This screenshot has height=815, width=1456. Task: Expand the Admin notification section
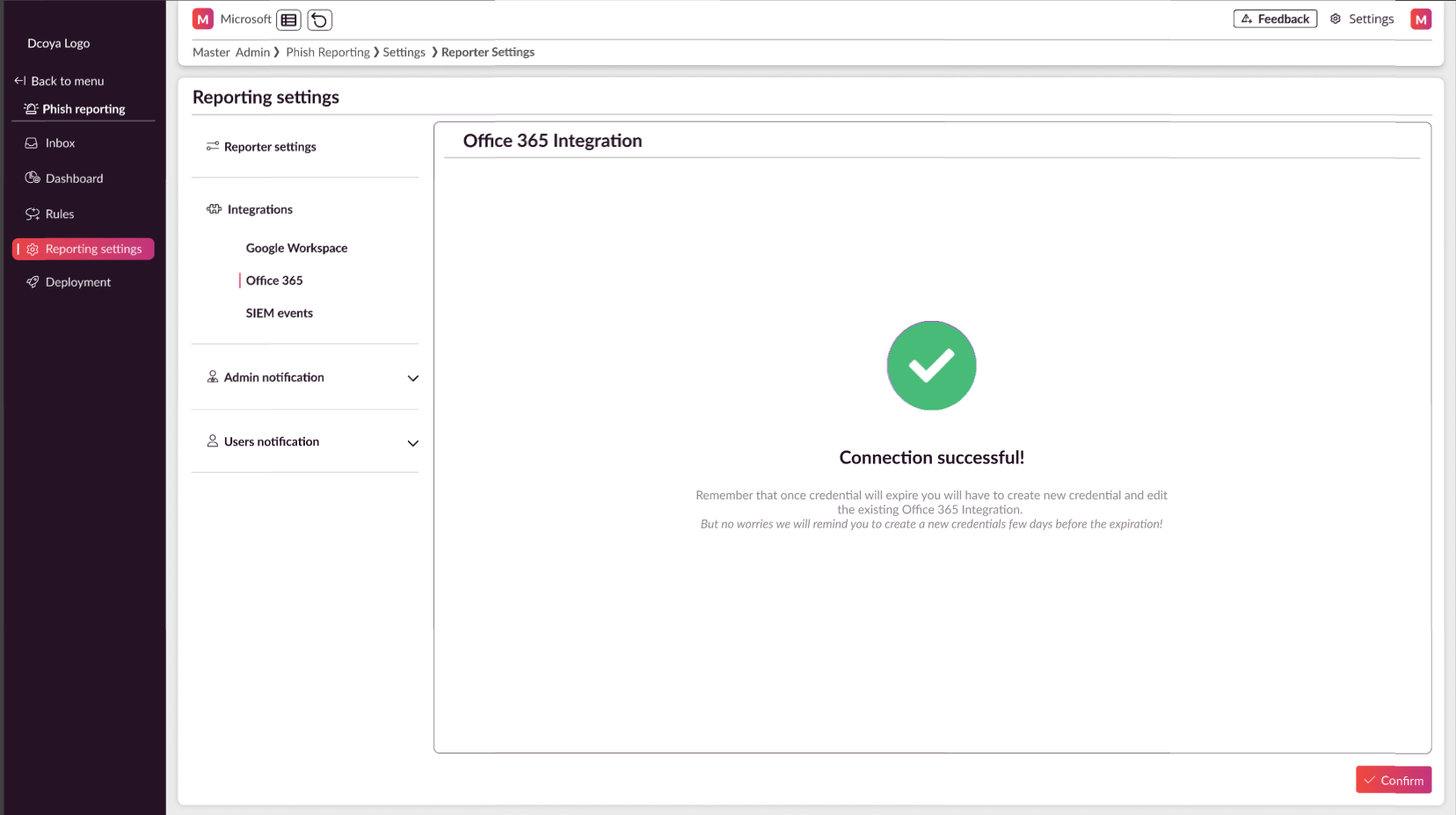coord(412,378)
